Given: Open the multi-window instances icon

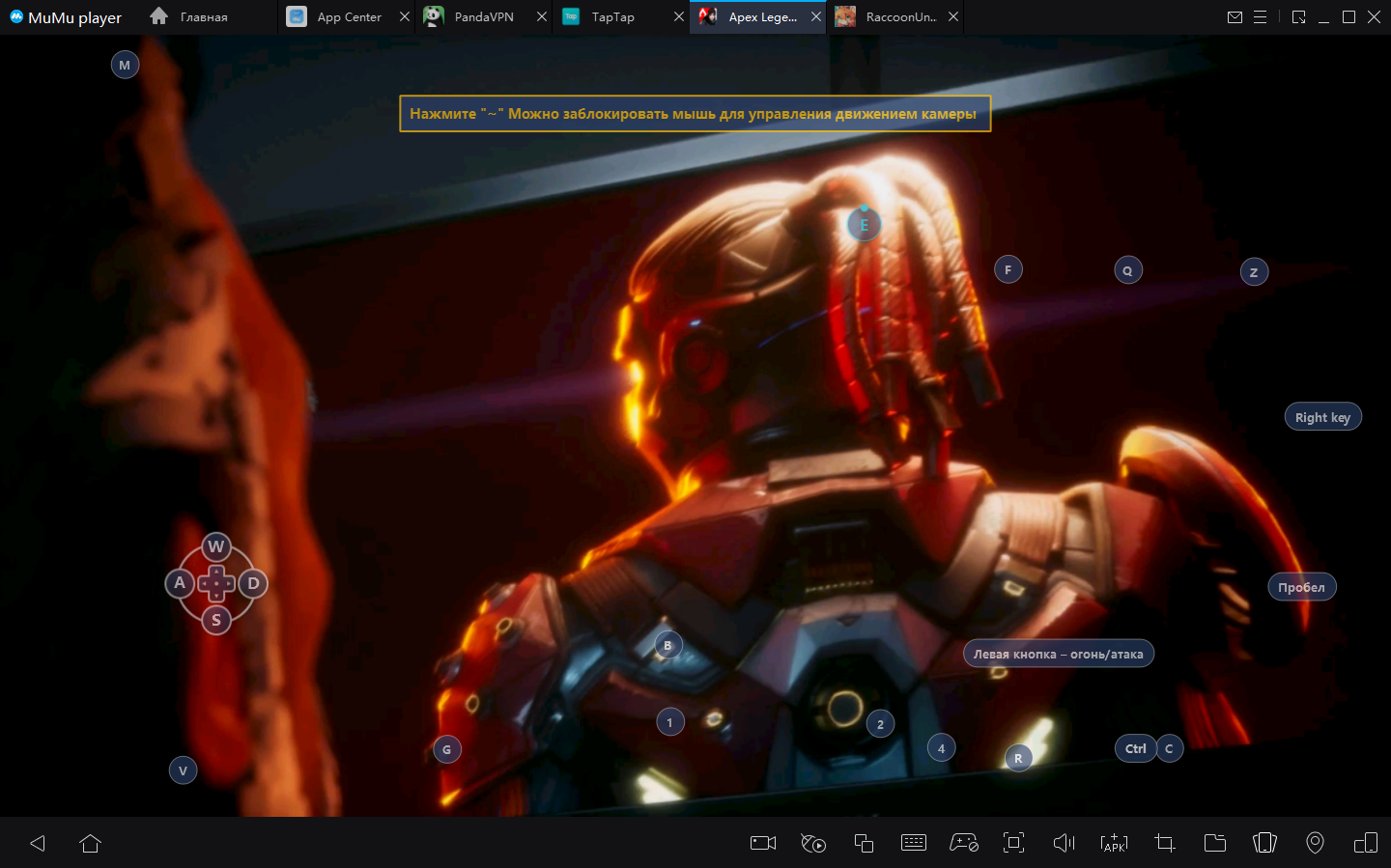Looking at the screenshot, I should pyautogui.click(x=864, y=843).
